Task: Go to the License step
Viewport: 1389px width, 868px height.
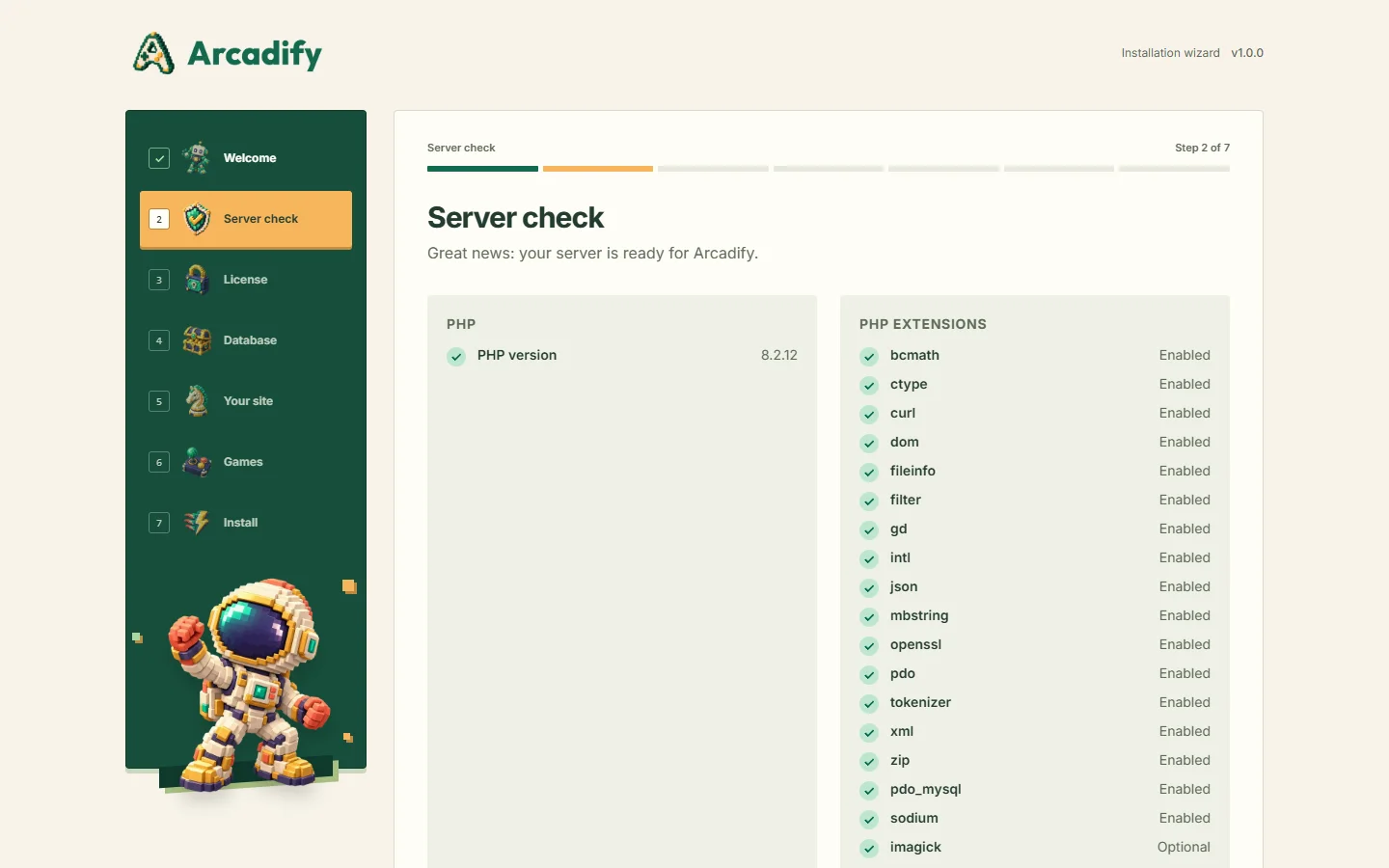Action: click(x=246, y=280)
